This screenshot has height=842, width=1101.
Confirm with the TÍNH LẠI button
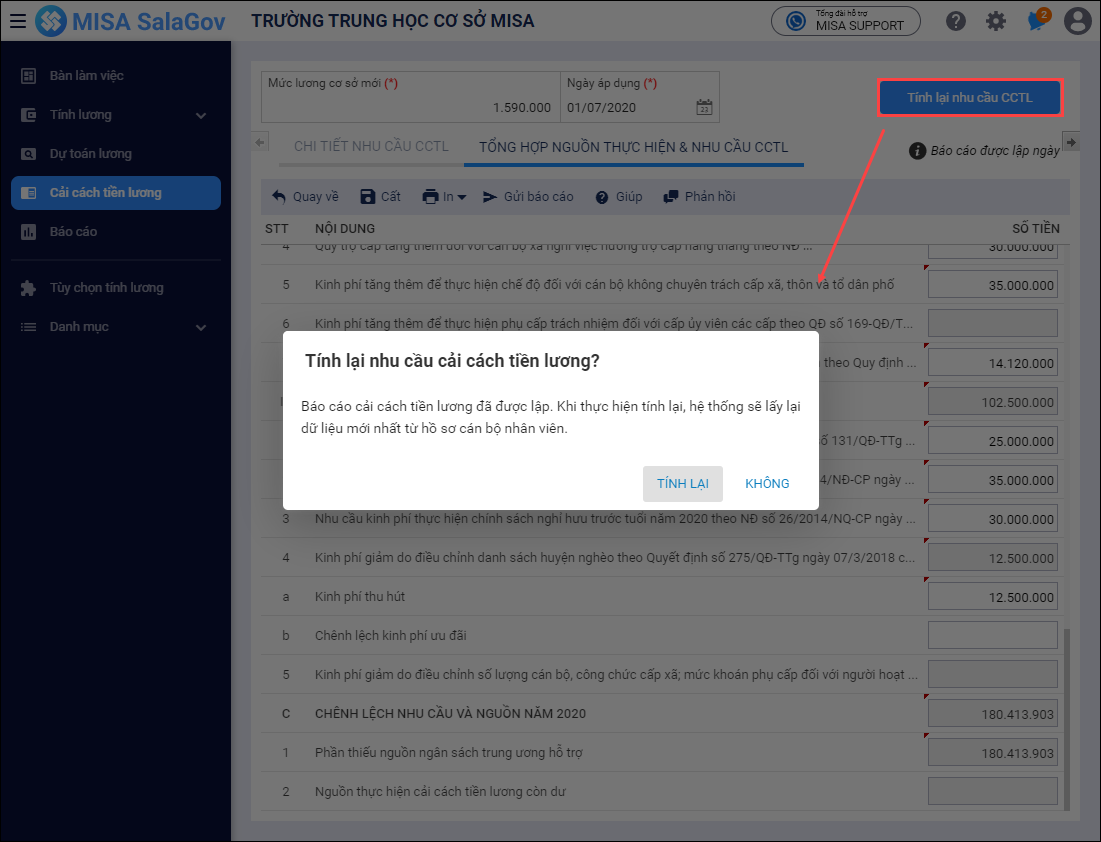[x=683, y=483]
